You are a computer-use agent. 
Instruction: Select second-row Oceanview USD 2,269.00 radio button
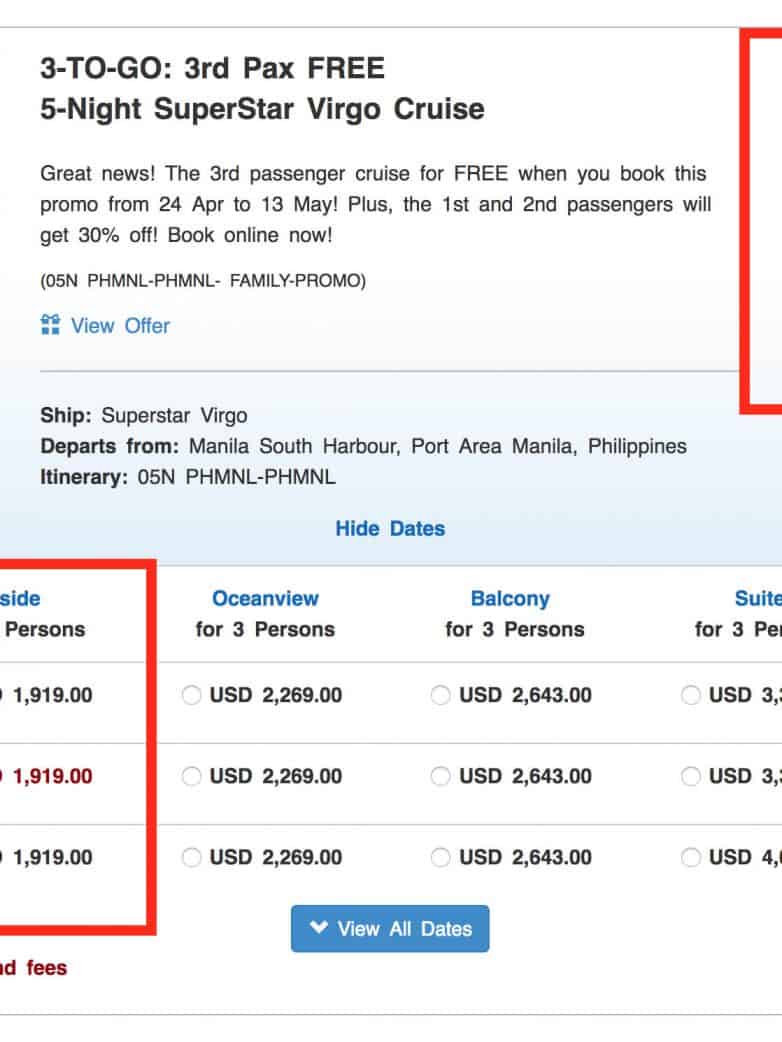[192, 776]
